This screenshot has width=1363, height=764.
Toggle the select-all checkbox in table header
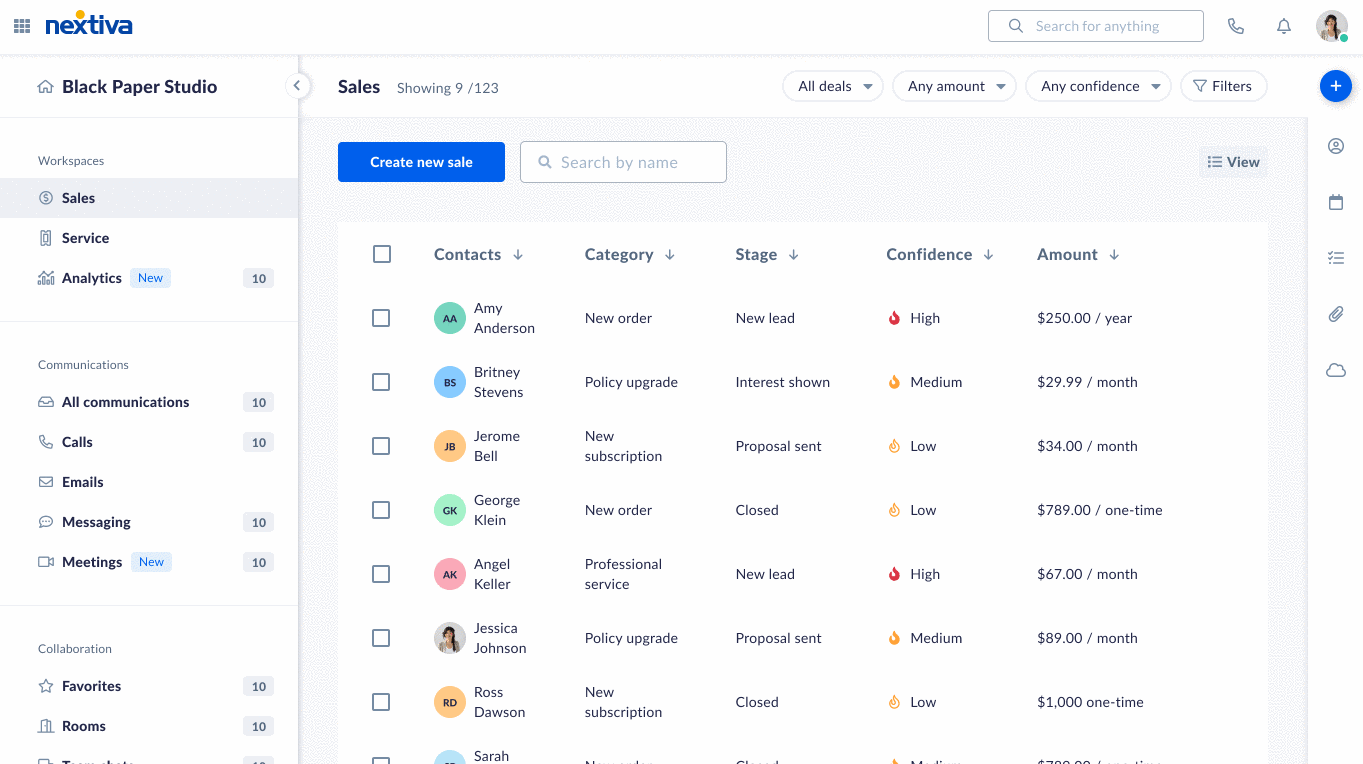381,254
